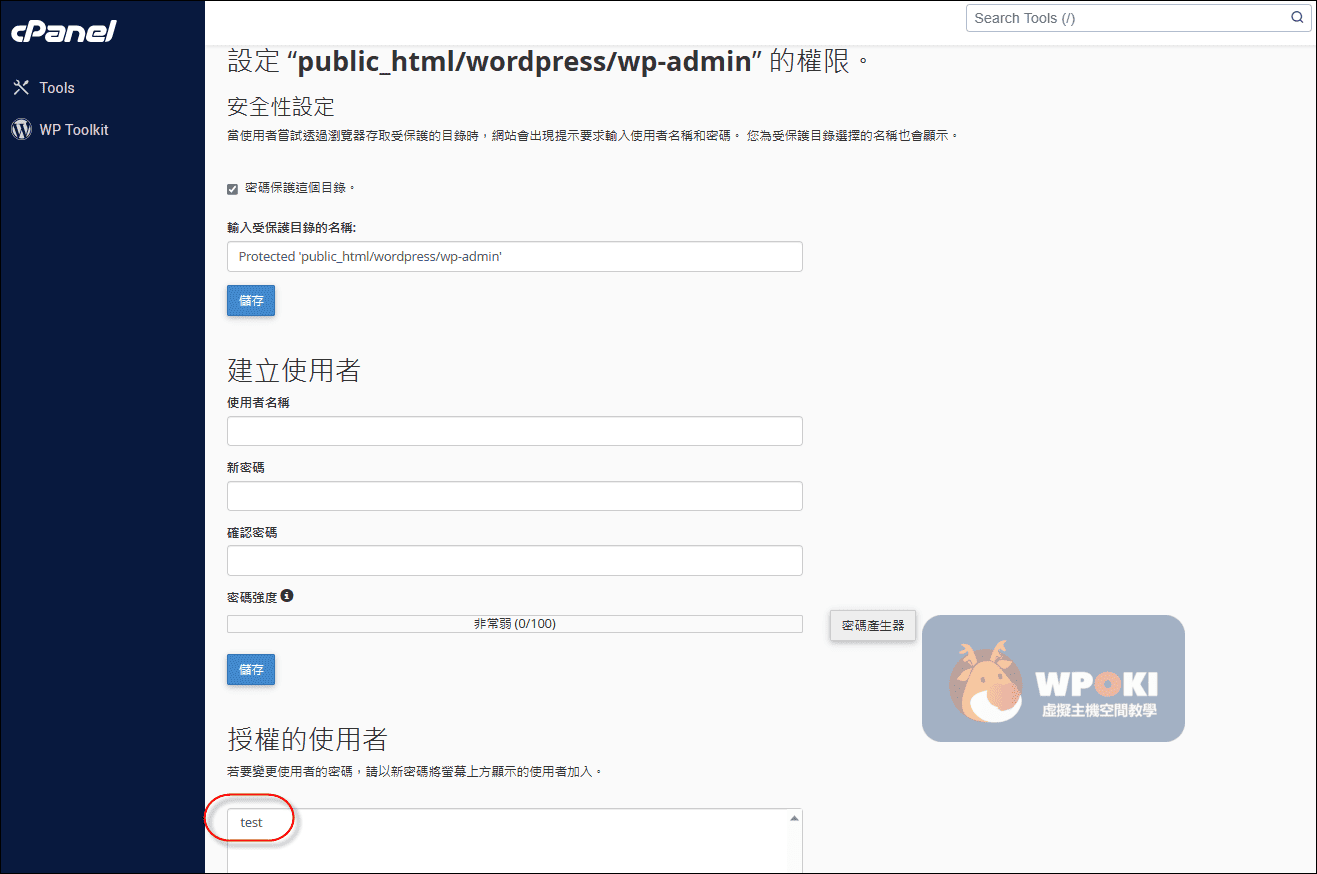Click the cPanel logo
Viewport: 1317px width, 874px height.
click(x=64, y=32)
